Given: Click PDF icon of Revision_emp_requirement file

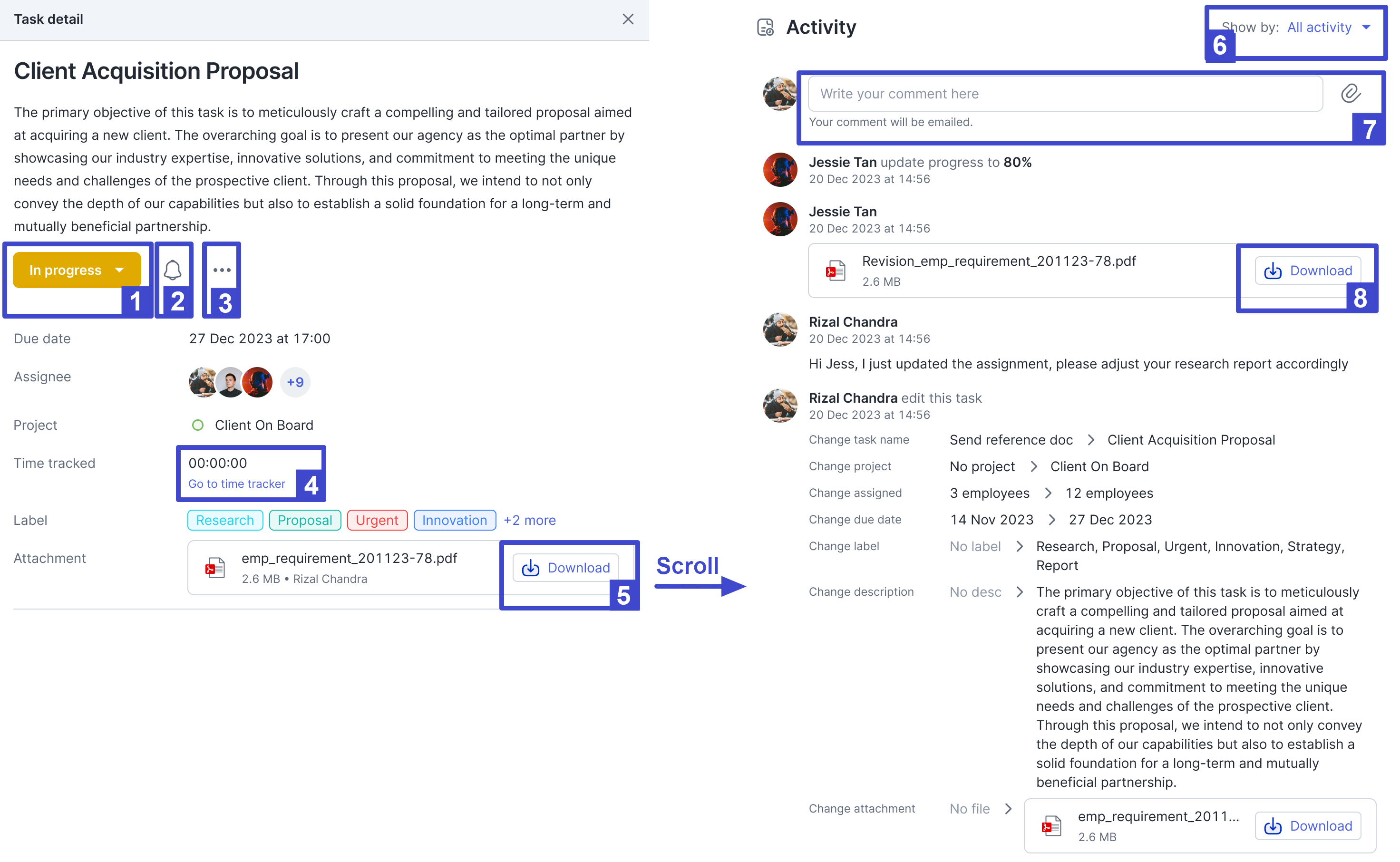Looking at the screenshot, I should tap(836, 271).
